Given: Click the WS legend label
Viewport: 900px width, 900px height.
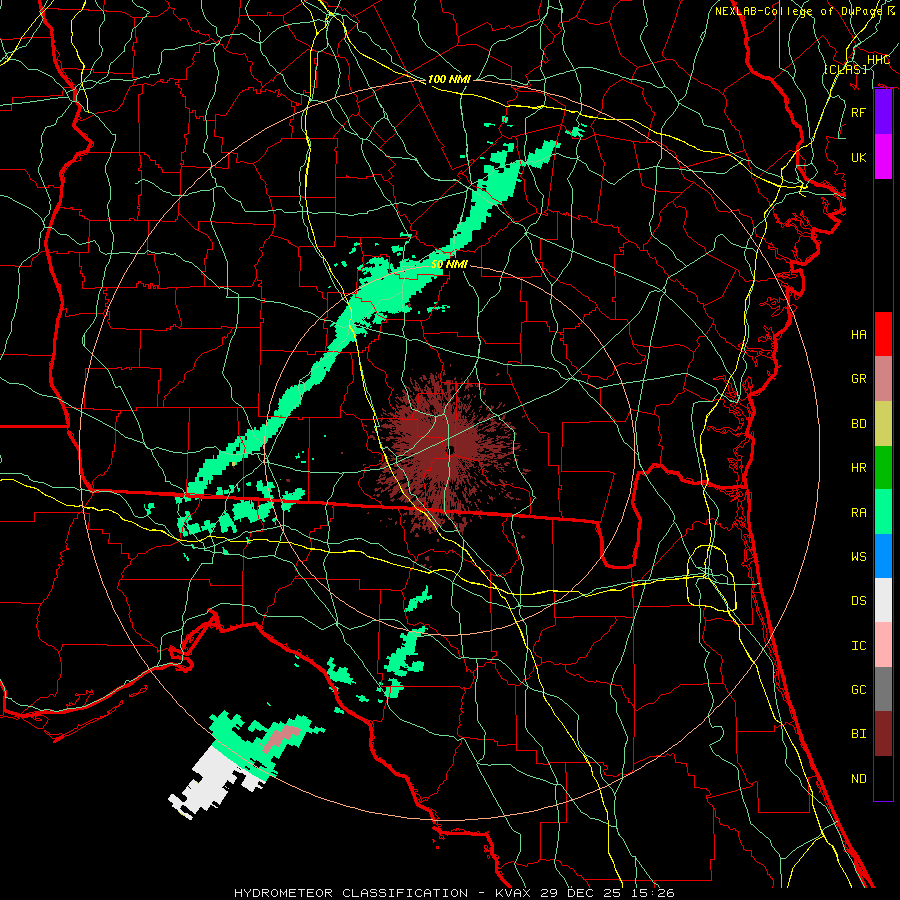Looking at the screenshot, I should (858, 556).
